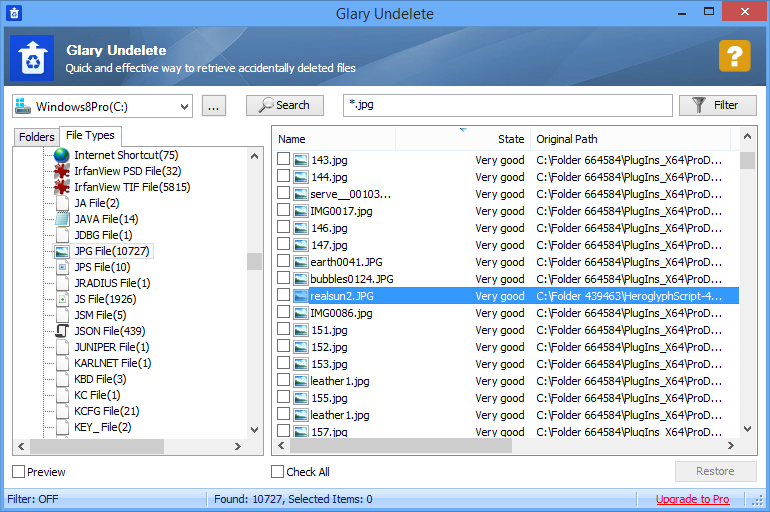Click the IrfanView TIF File icon
This screenshot has height=512, width=770.
(x=61, y=187)
